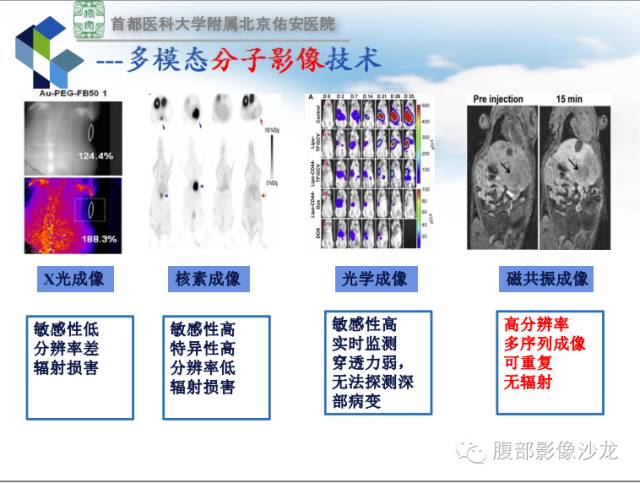Image resolution: width=640 pixels, height=483 pixels.
Task: Open the optical bioluminescence grid figure
Action: point(369,171)
